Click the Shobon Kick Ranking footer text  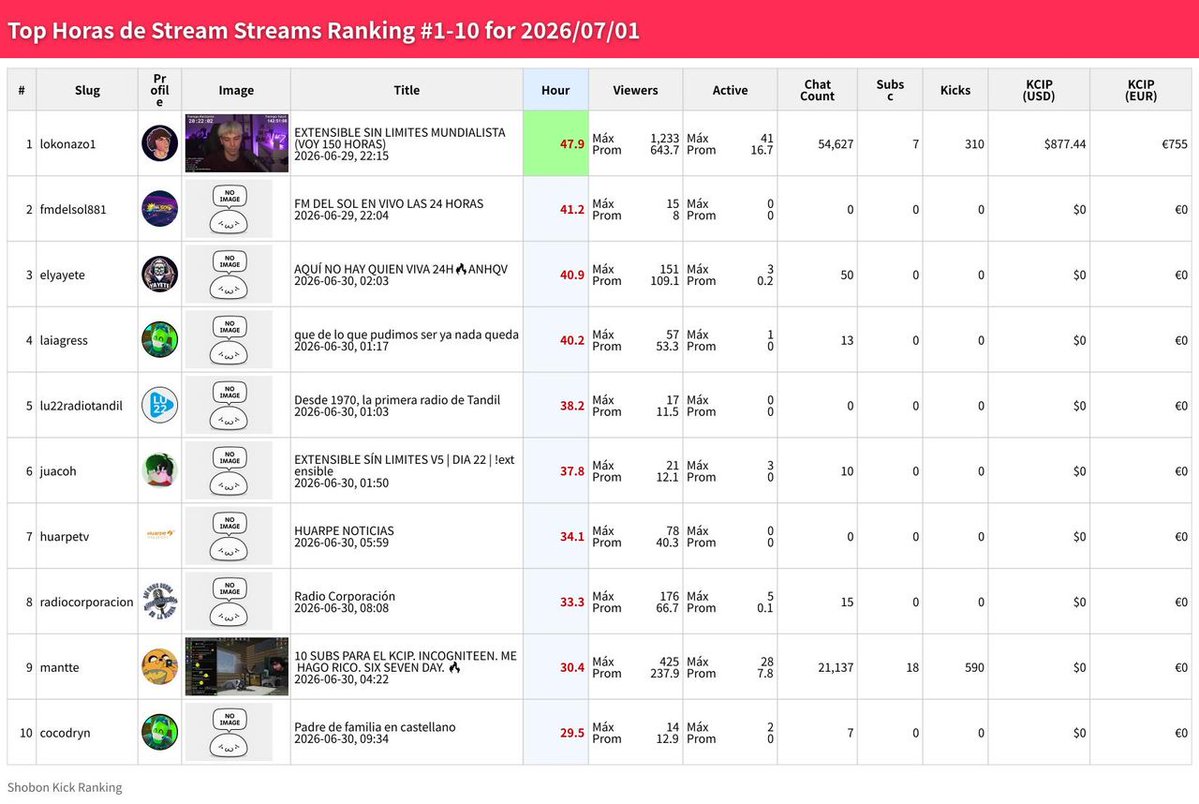click(x=65, y=787)
